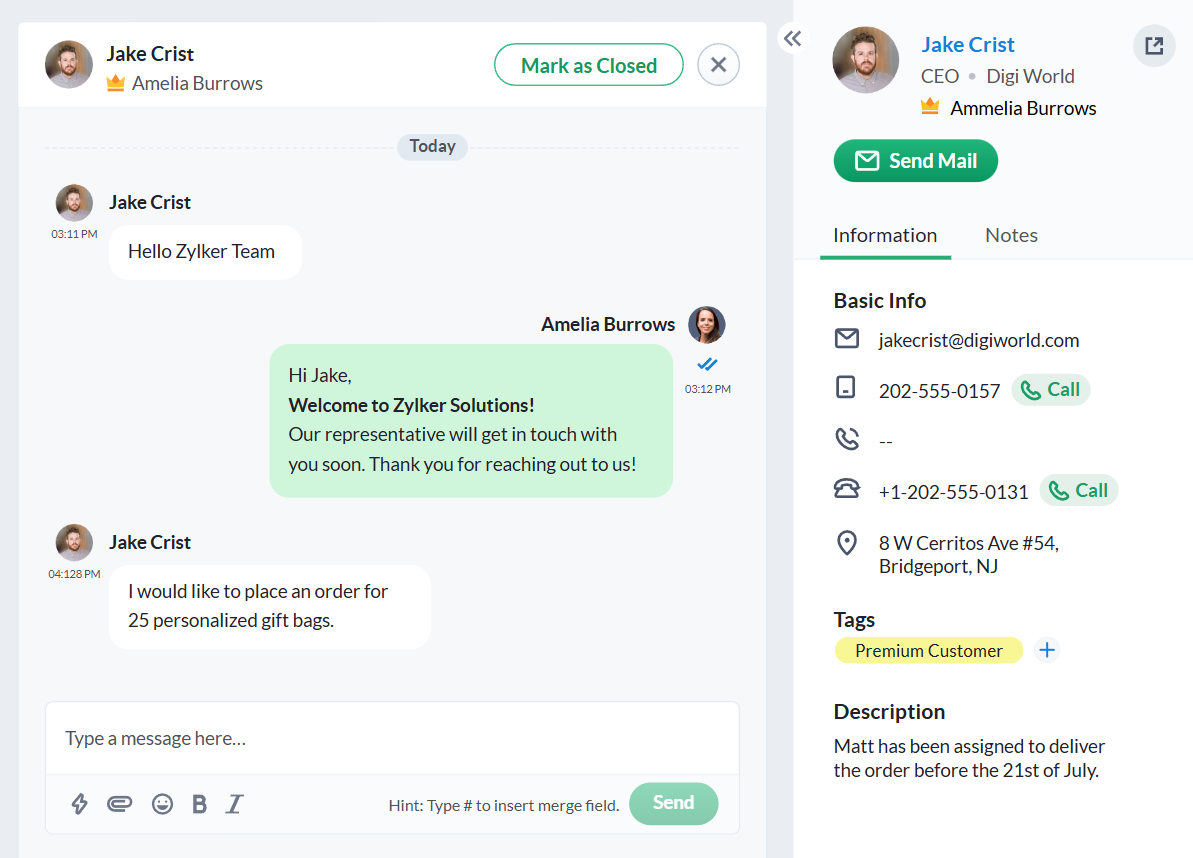This screenshot has height=858, width=1193.
Task: Click the 04:128 PM timestamp
Action: [75, 574]
